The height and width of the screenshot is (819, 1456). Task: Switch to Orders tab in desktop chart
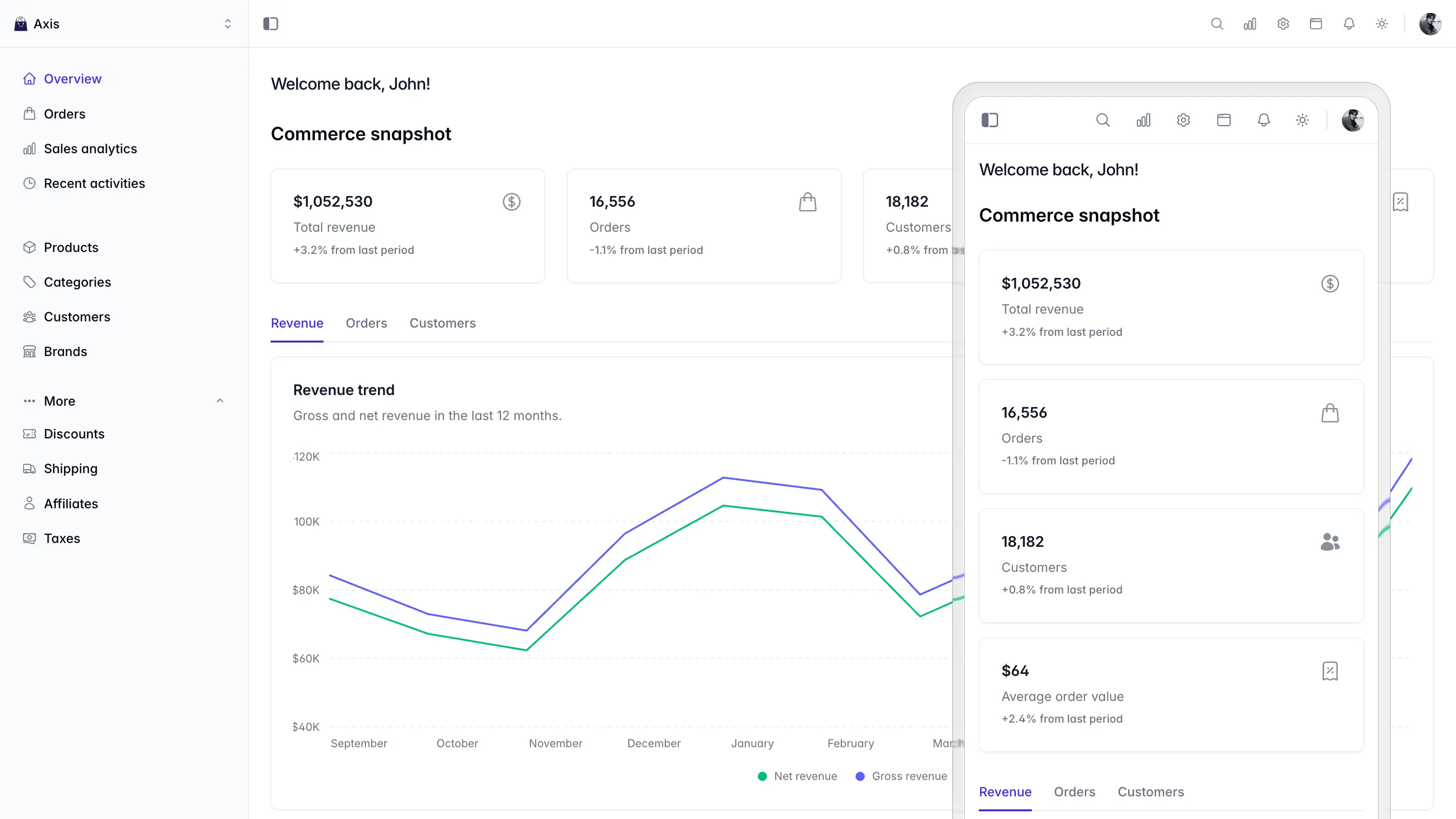366,324
